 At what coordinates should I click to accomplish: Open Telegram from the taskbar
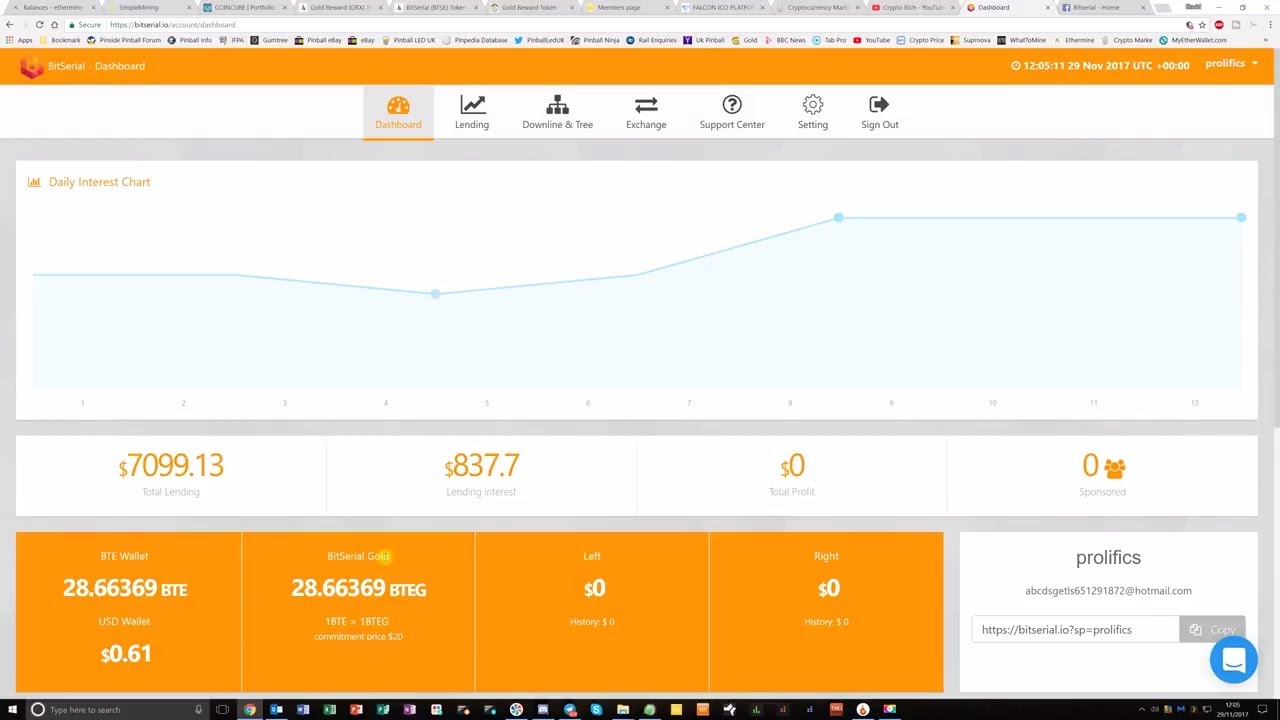(569, 709)
